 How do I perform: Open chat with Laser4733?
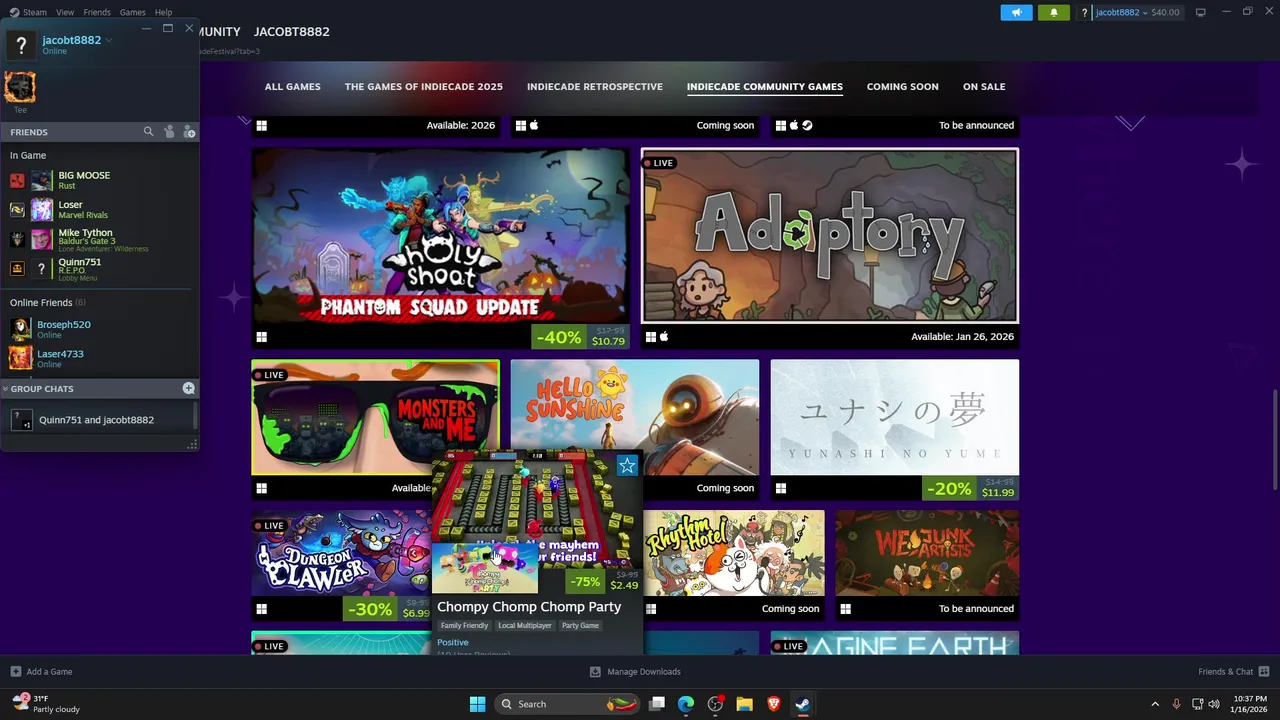coord(100,358)
